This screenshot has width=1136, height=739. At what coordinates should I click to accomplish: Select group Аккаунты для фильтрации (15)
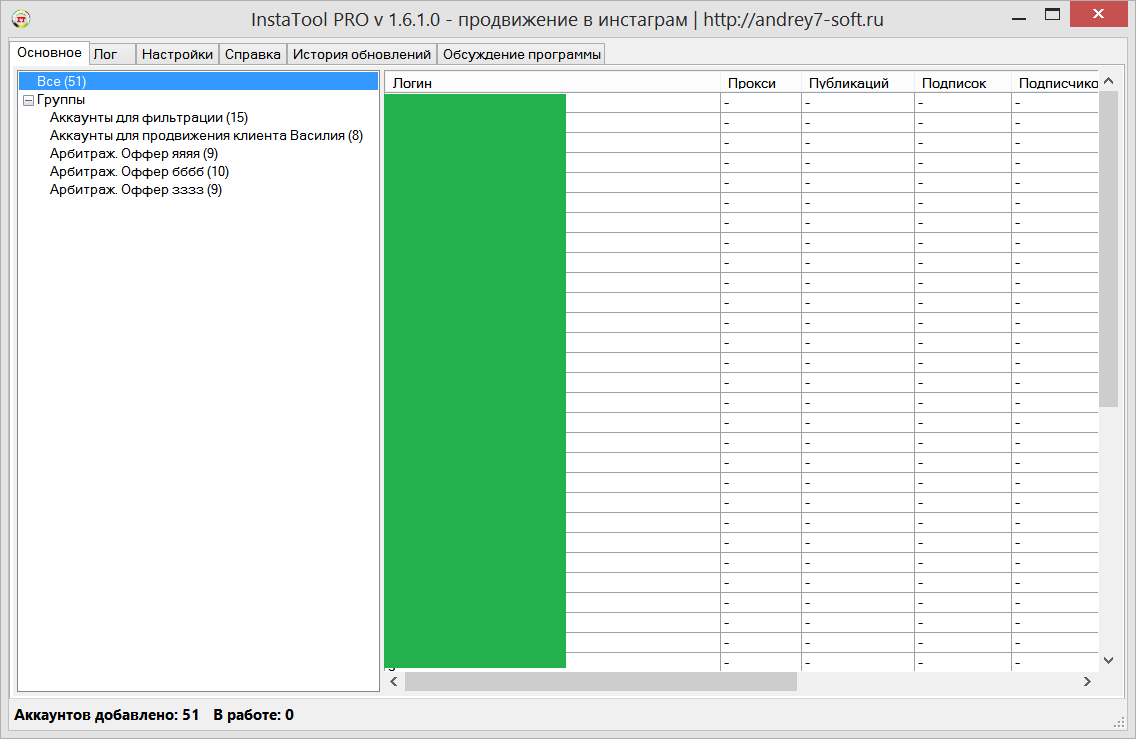click(149, 117)
